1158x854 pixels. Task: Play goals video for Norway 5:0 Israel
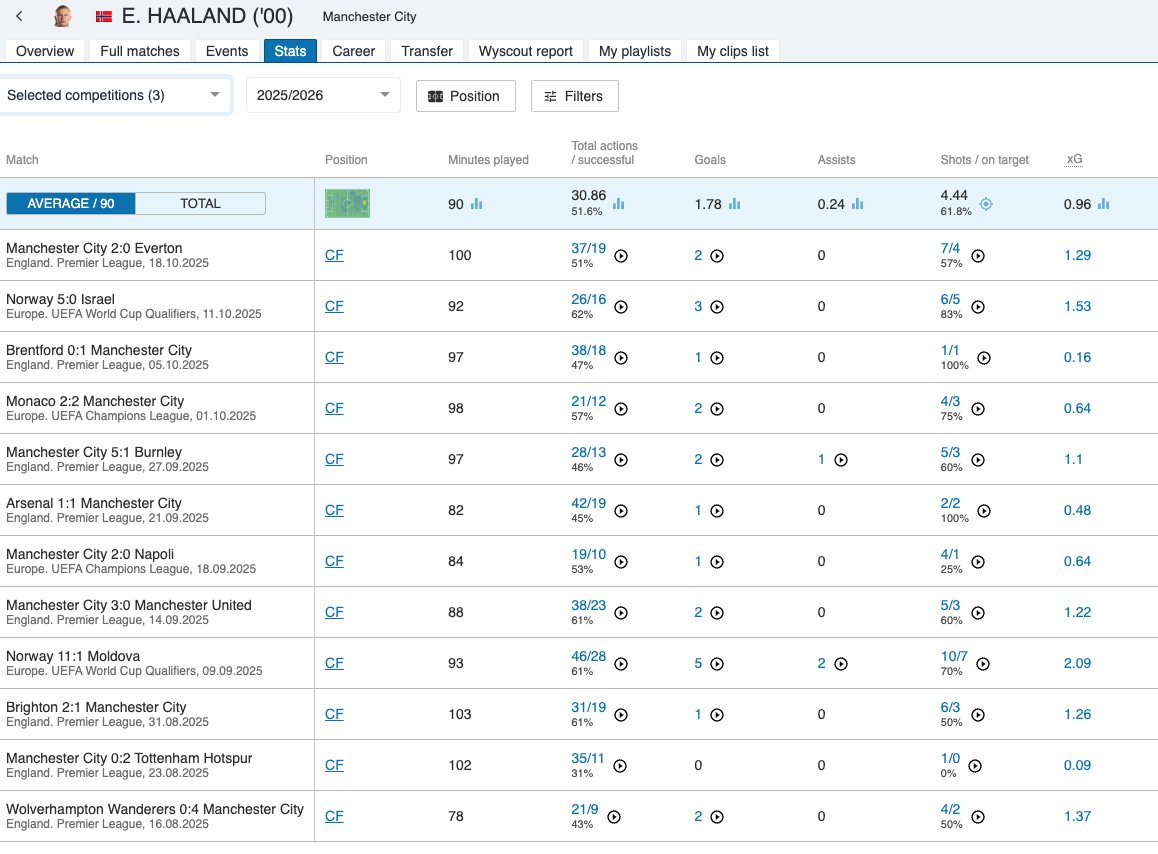point(717,307)
